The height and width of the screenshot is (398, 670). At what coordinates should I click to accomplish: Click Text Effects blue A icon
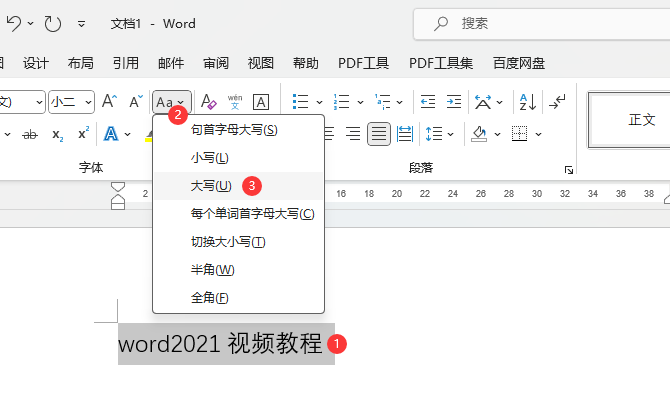(111, 134)
